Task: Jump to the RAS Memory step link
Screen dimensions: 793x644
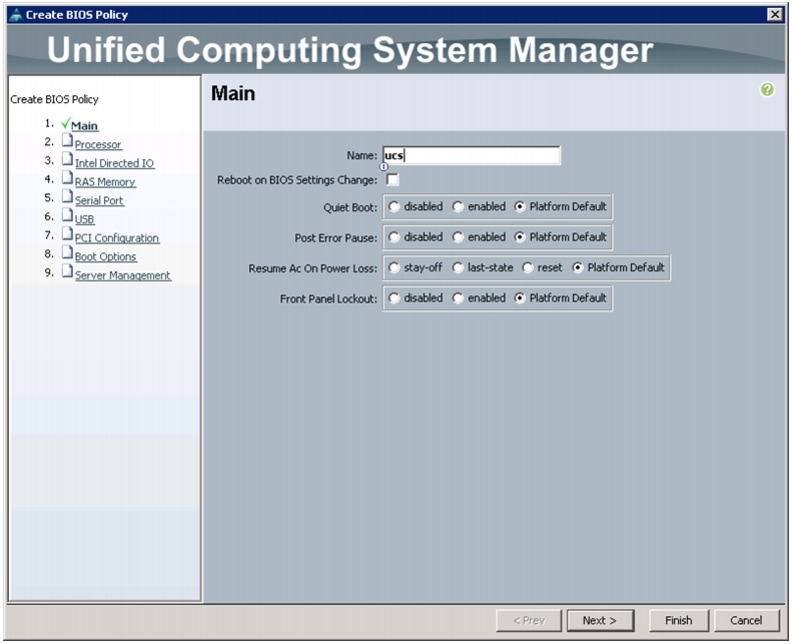Action: coord(105,182)
